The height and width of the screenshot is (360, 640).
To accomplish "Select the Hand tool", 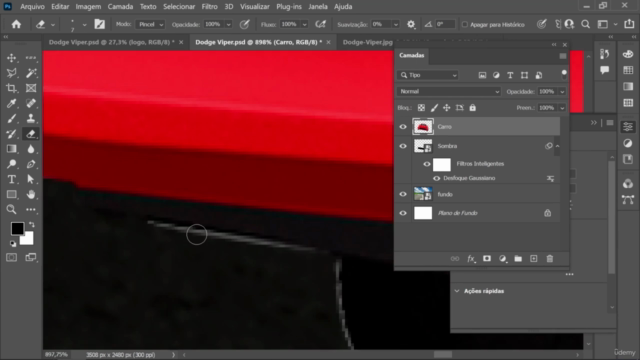I will coord(31,194).
